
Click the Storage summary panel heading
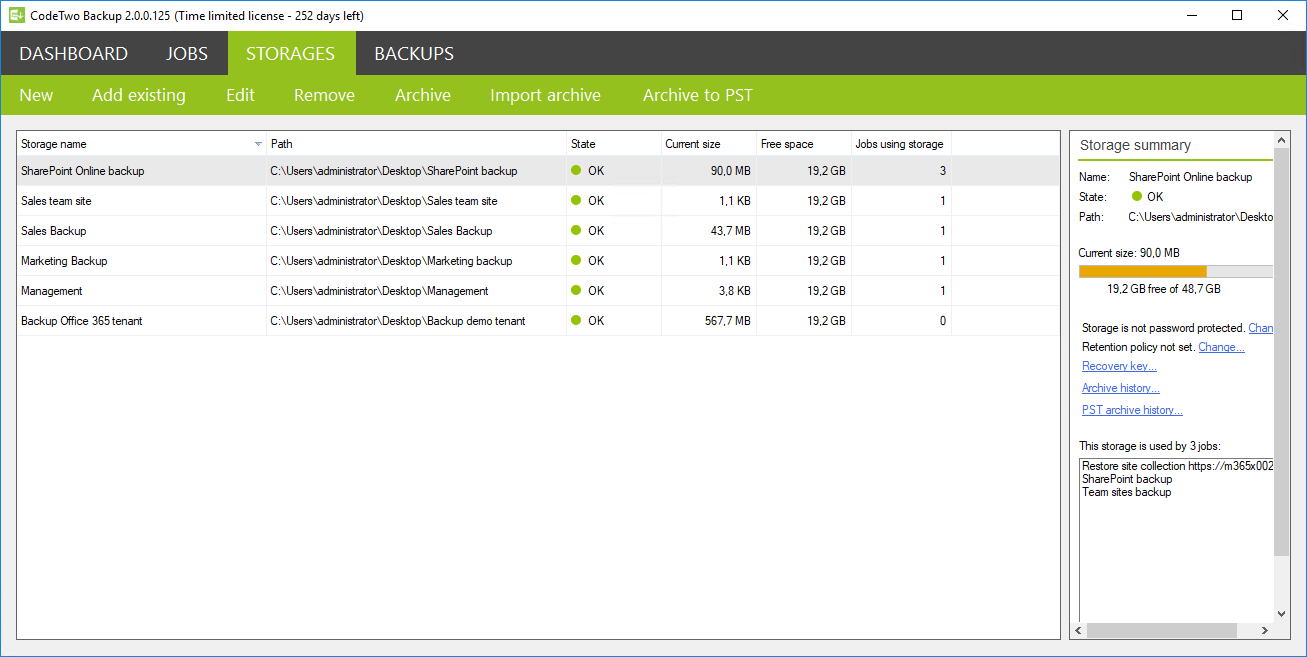pos(1134,146)
